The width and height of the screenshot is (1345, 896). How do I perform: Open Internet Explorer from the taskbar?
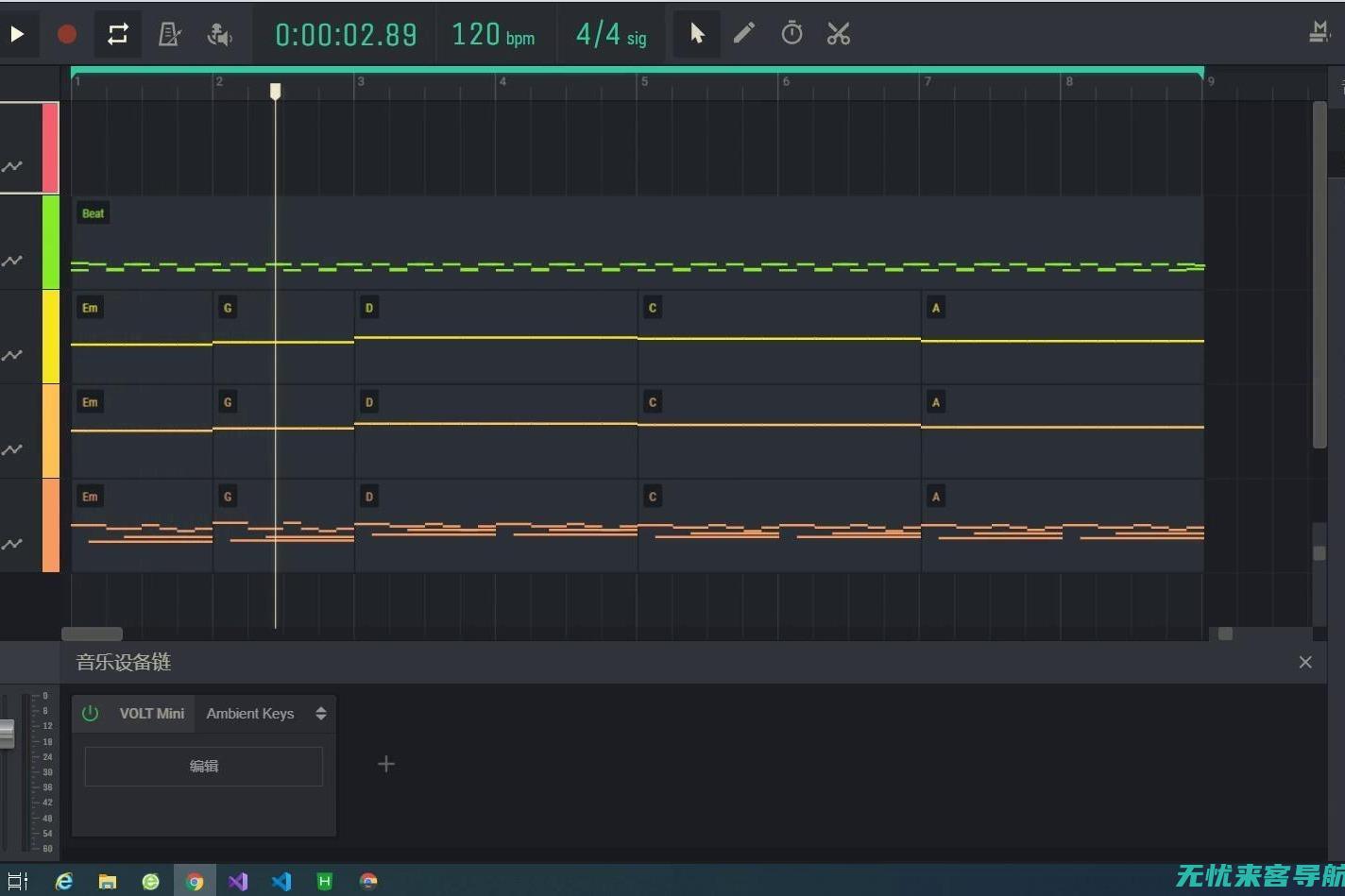coord(64,881)
